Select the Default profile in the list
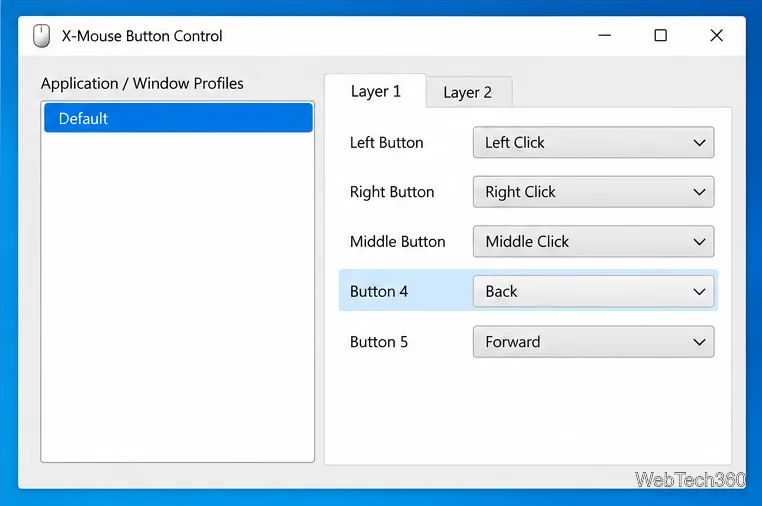 pos(178,118)
